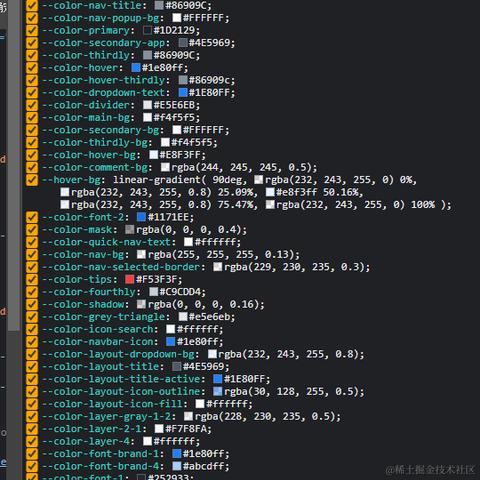Toggle the --hover-bg gradient checkbox
480x480 pixels.
click(x=32, y=180)
